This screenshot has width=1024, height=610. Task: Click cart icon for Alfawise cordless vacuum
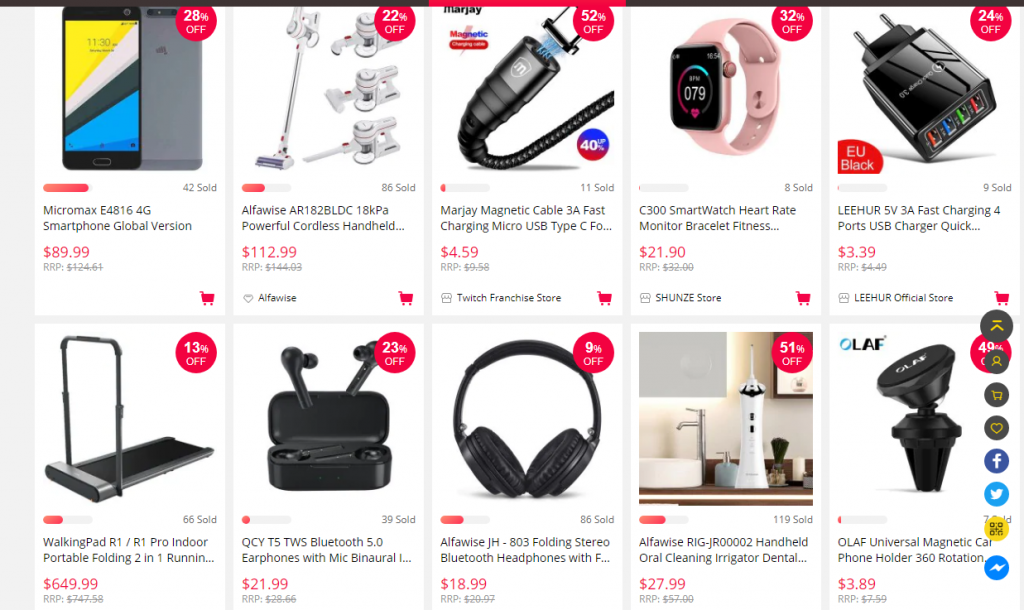[406, 298]
